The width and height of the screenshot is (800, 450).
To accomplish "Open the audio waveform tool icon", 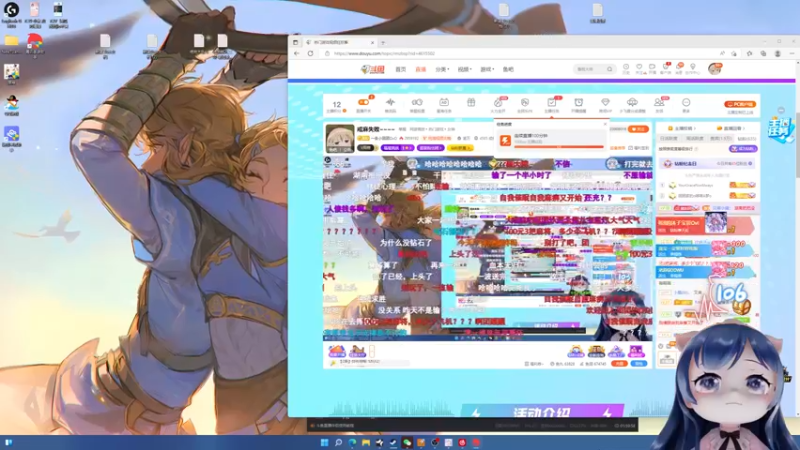I will coord(390,103).
